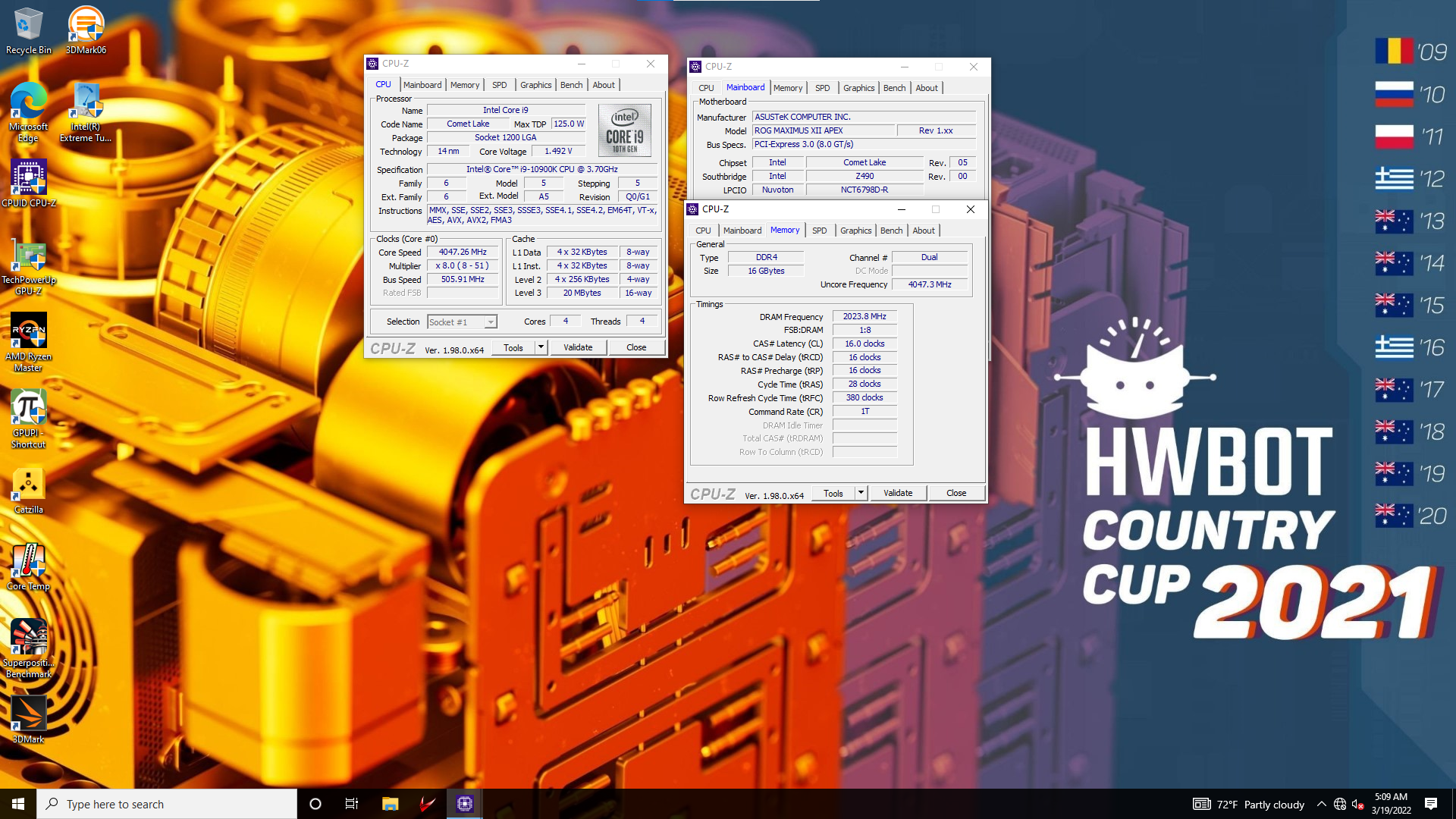The height and width of the screenshot is (819, 1456).
Task: Click Validate button in CPU window
Action: [578, 347]
